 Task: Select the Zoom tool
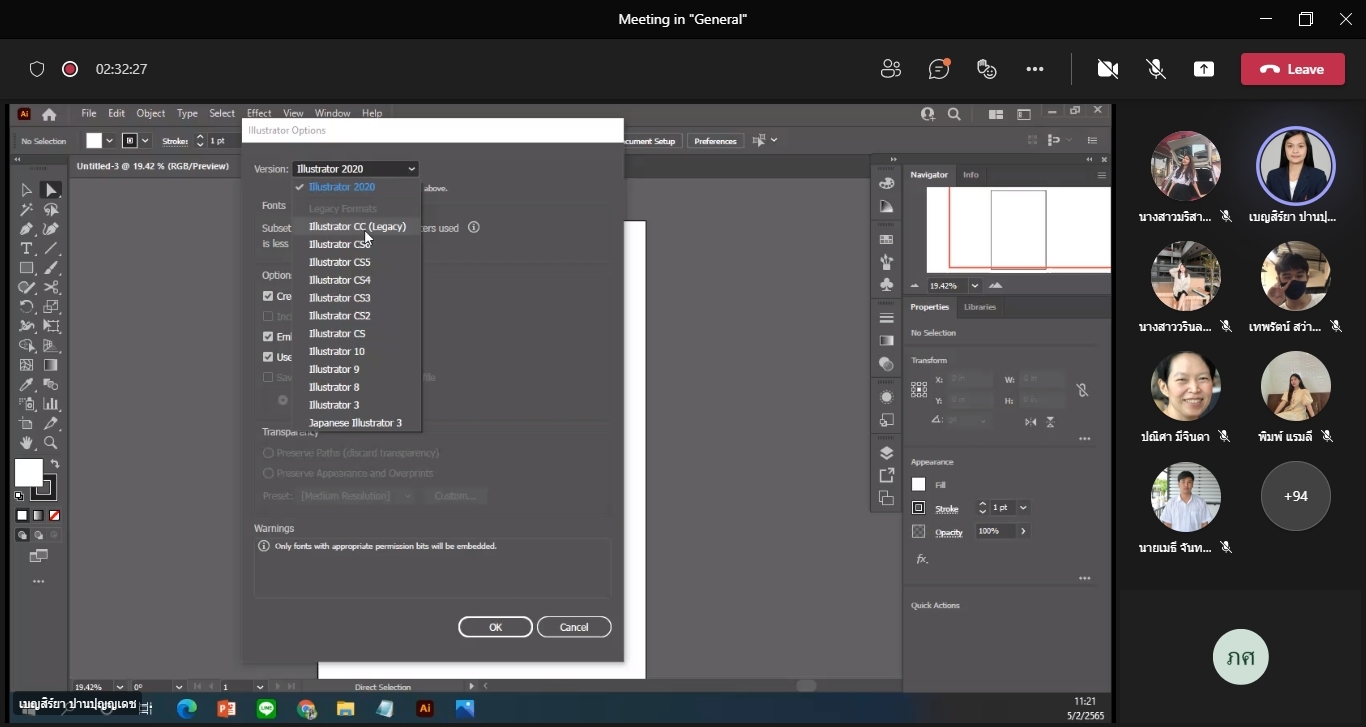[x=51, y=443]
